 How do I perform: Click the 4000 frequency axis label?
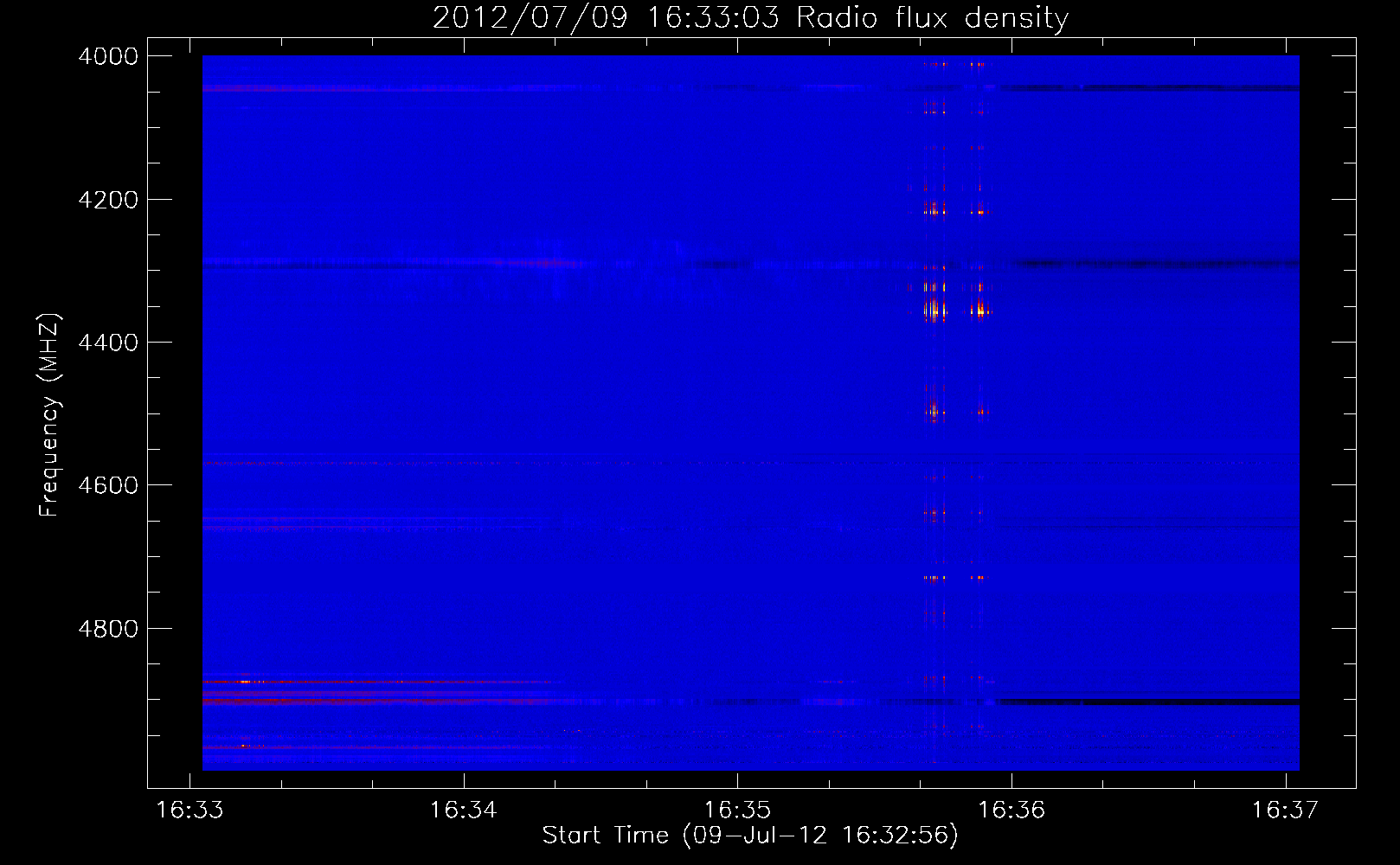tap(108, 56)
